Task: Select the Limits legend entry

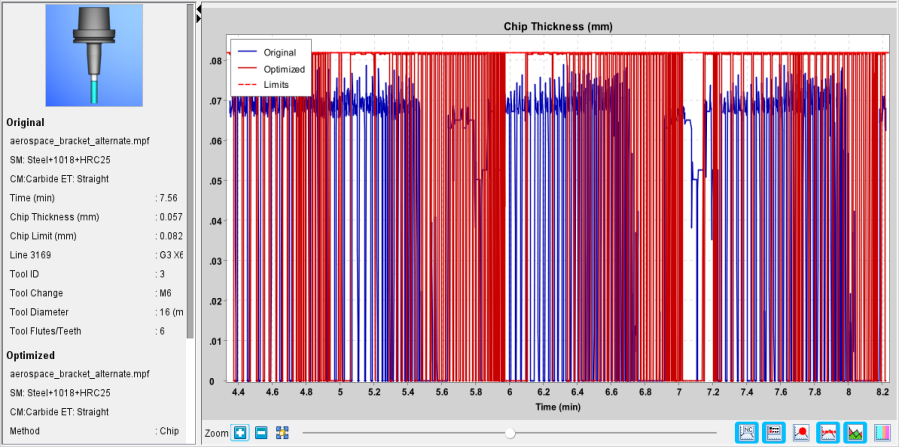Action: [x=276, y=84]
